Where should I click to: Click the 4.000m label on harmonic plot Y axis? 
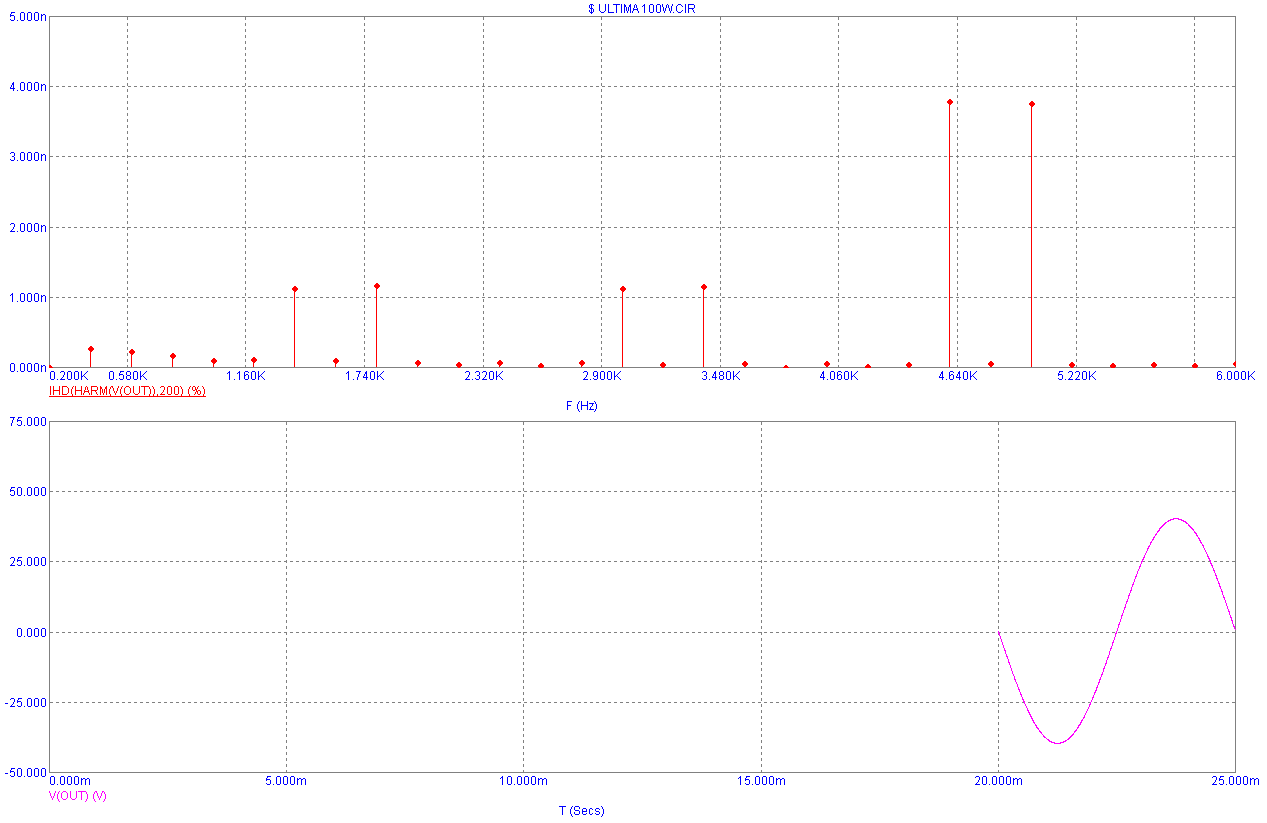[26, 87]
